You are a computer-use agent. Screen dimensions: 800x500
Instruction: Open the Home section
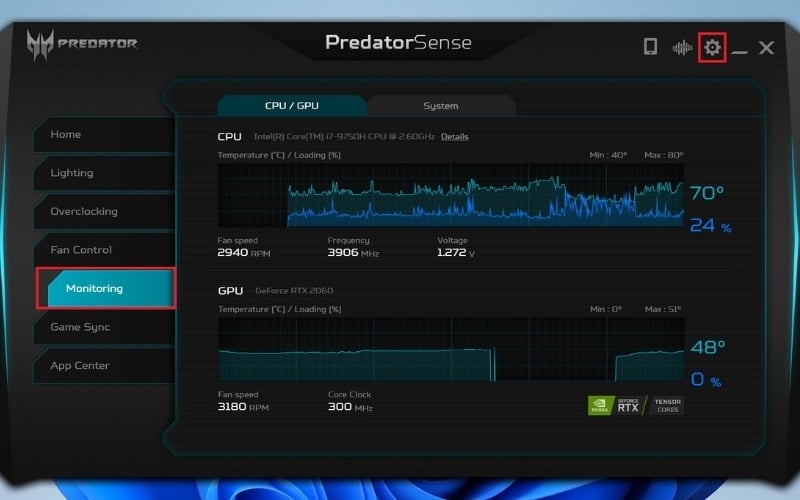tap(104, 134)
